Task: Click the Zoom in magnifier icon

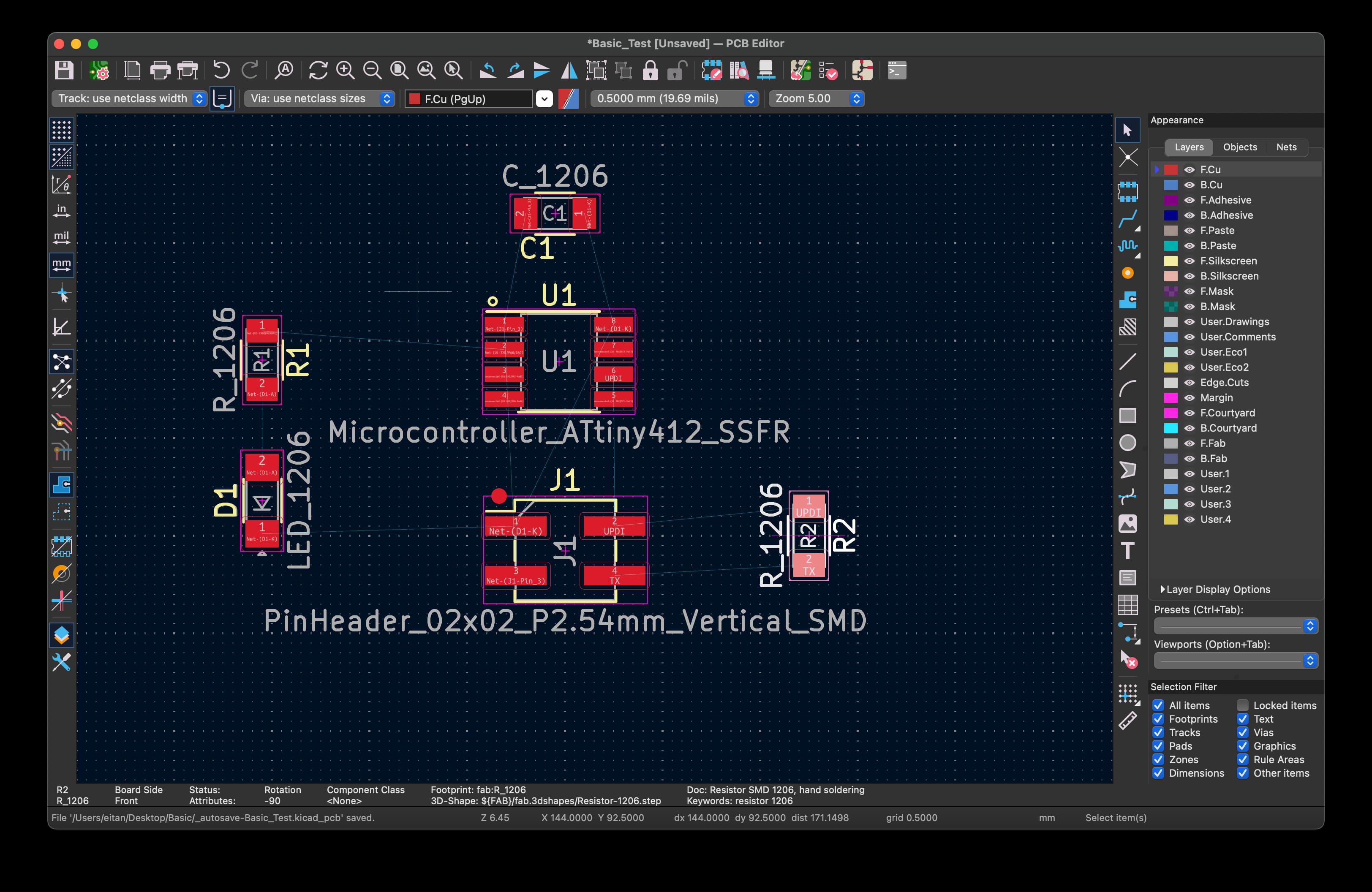Action: pyautogui.click(x=345, y=70)
